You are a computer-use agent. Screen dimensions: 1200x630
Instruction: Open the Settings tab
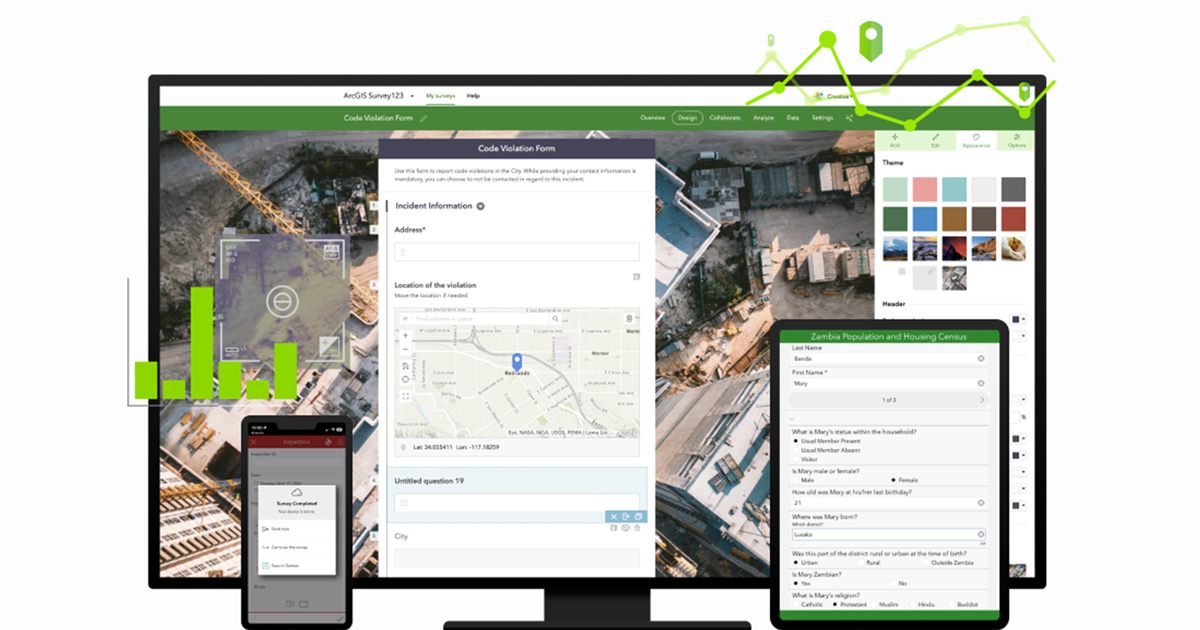(822, 118)
